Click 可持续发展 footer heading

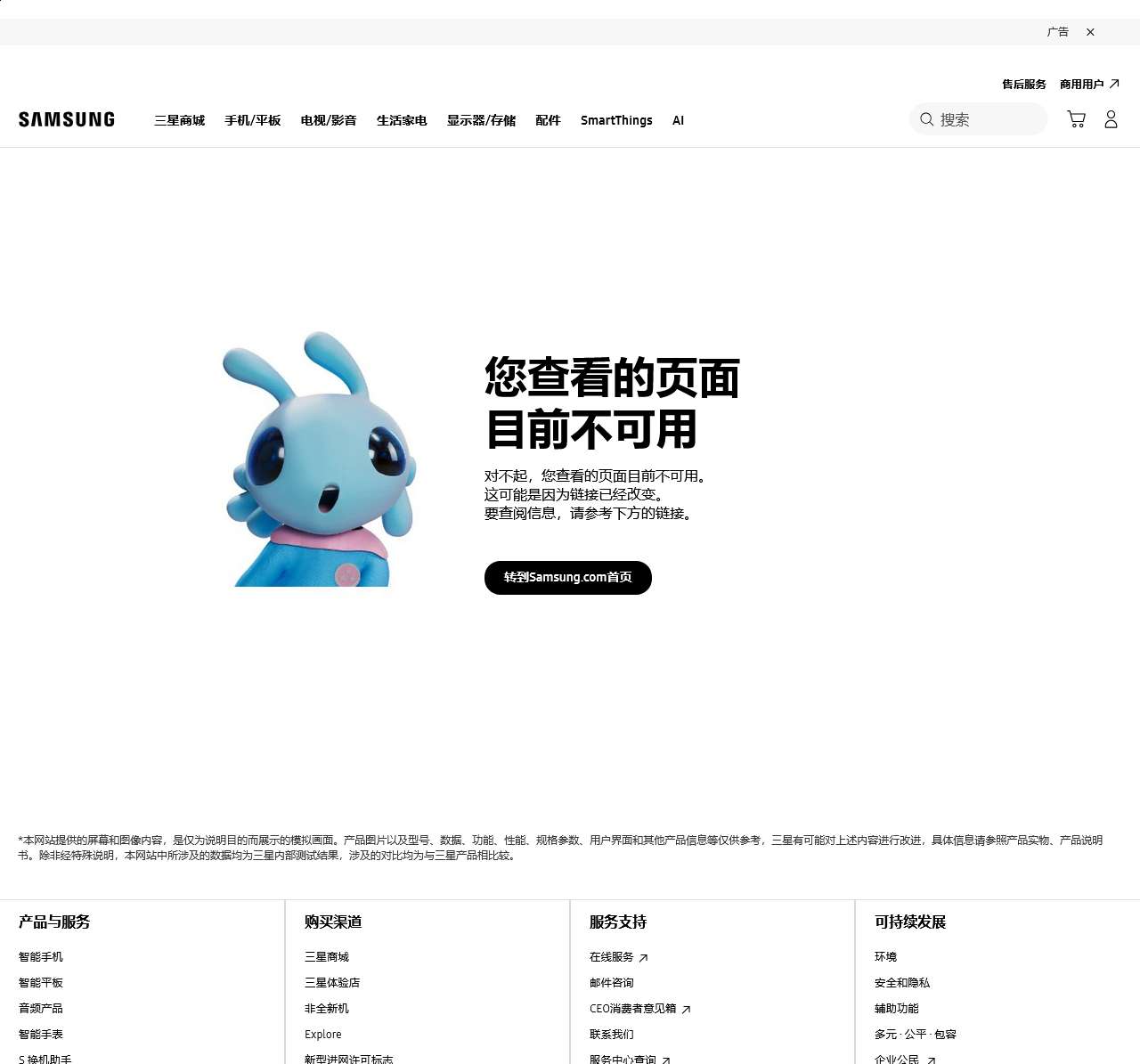910,922
